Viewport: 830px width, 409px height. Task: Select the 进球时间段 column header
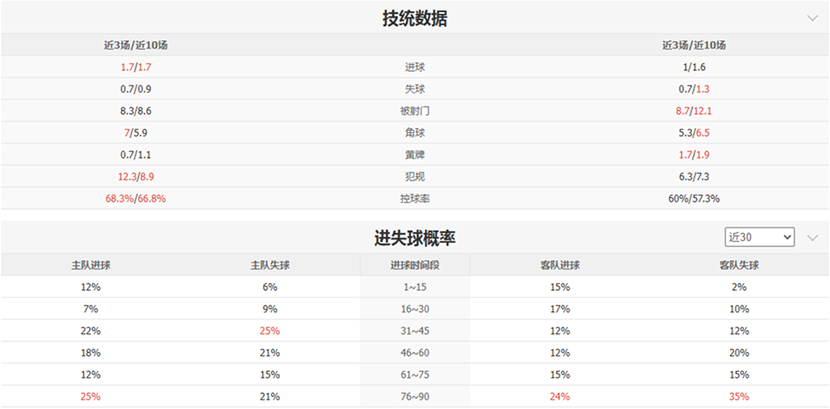(x=414, y=265)
